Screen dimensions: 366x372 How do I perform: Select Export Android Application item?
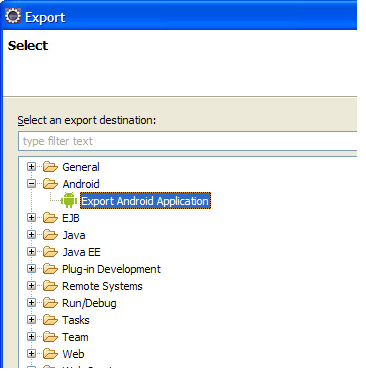coord(145,201)
